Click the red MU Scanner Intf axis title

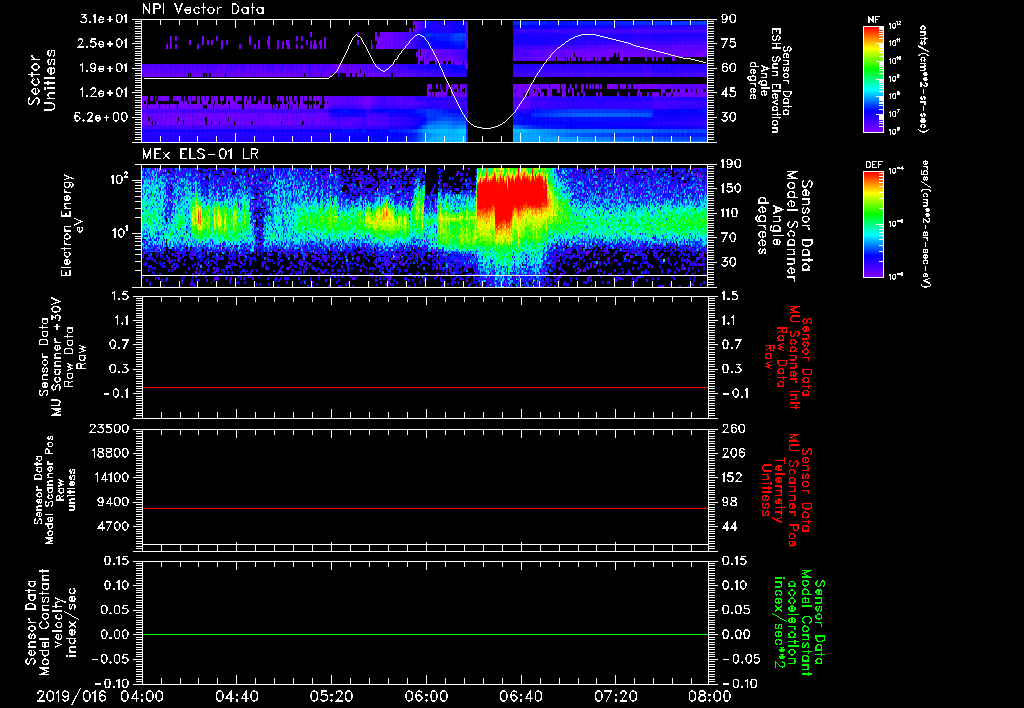(789, 357)
